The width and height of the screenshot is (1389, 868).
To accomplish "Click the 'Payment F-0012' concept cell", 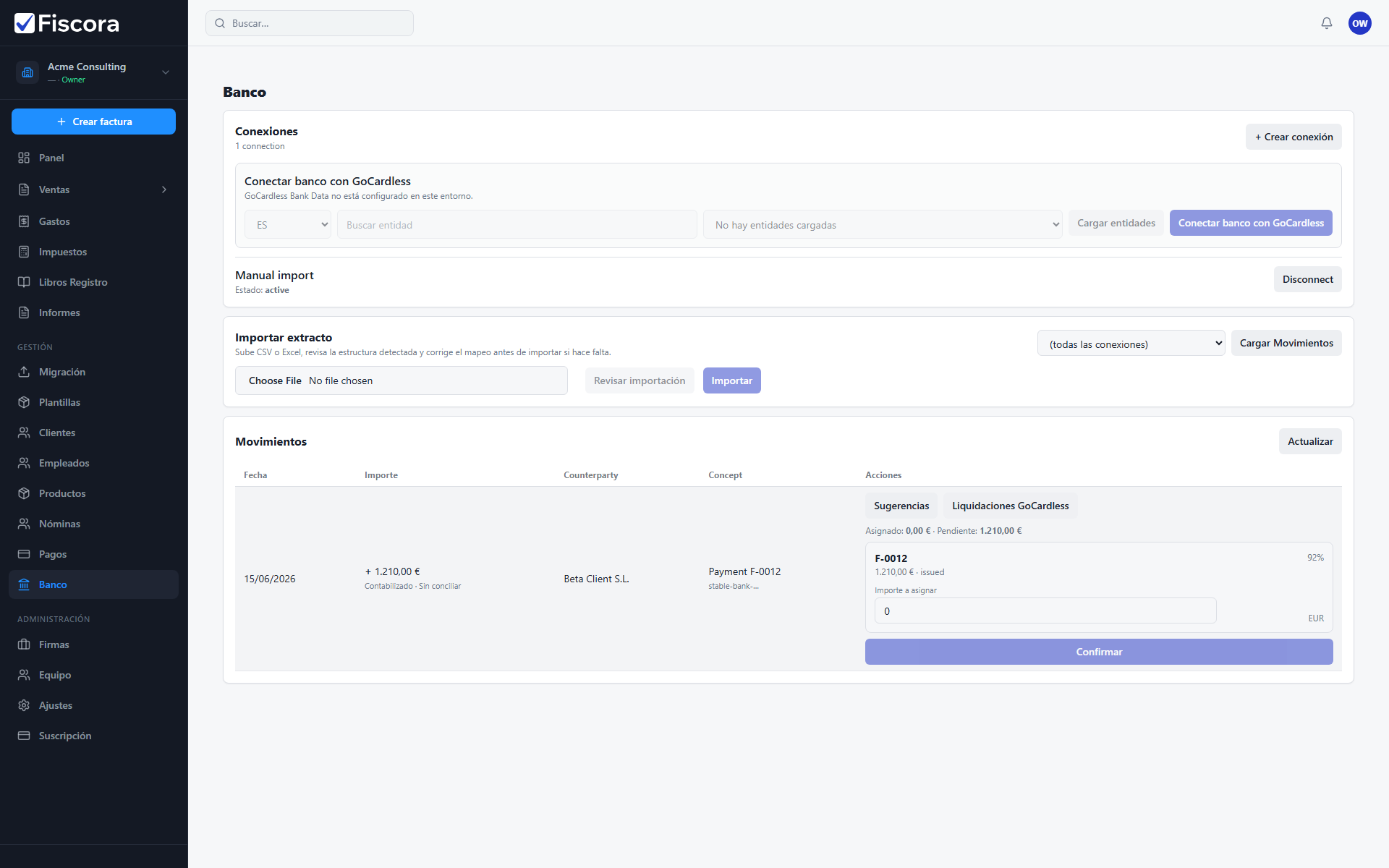I will click(x=744, y=571).
